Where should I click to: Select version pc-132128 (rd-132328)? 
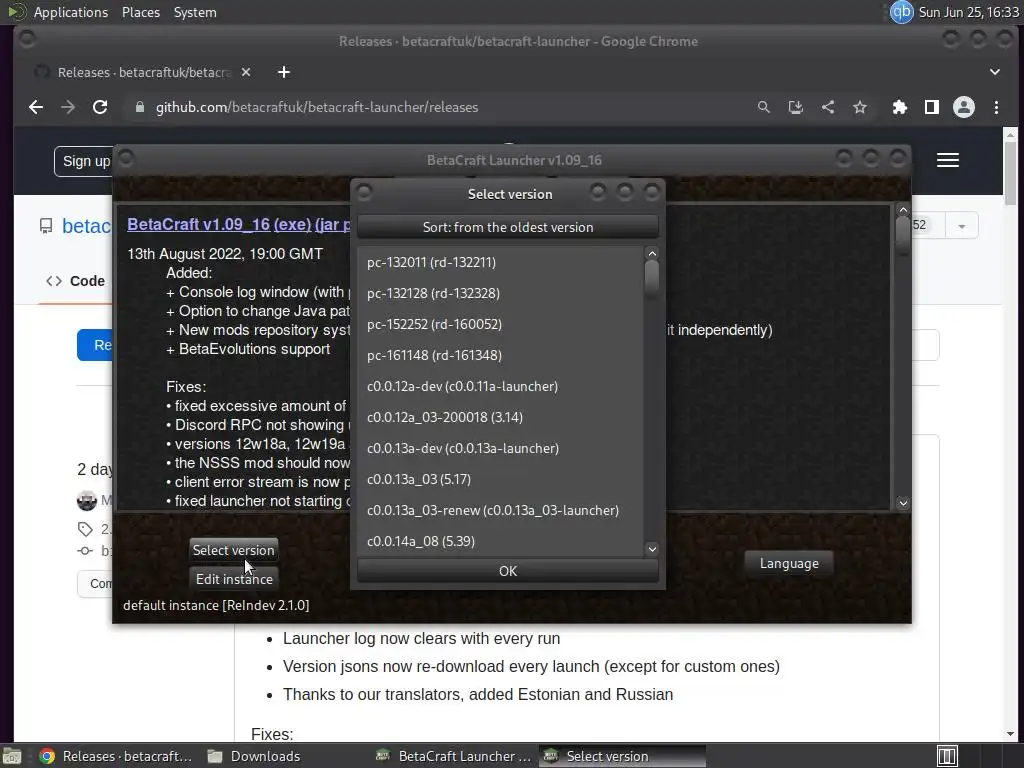500,293
